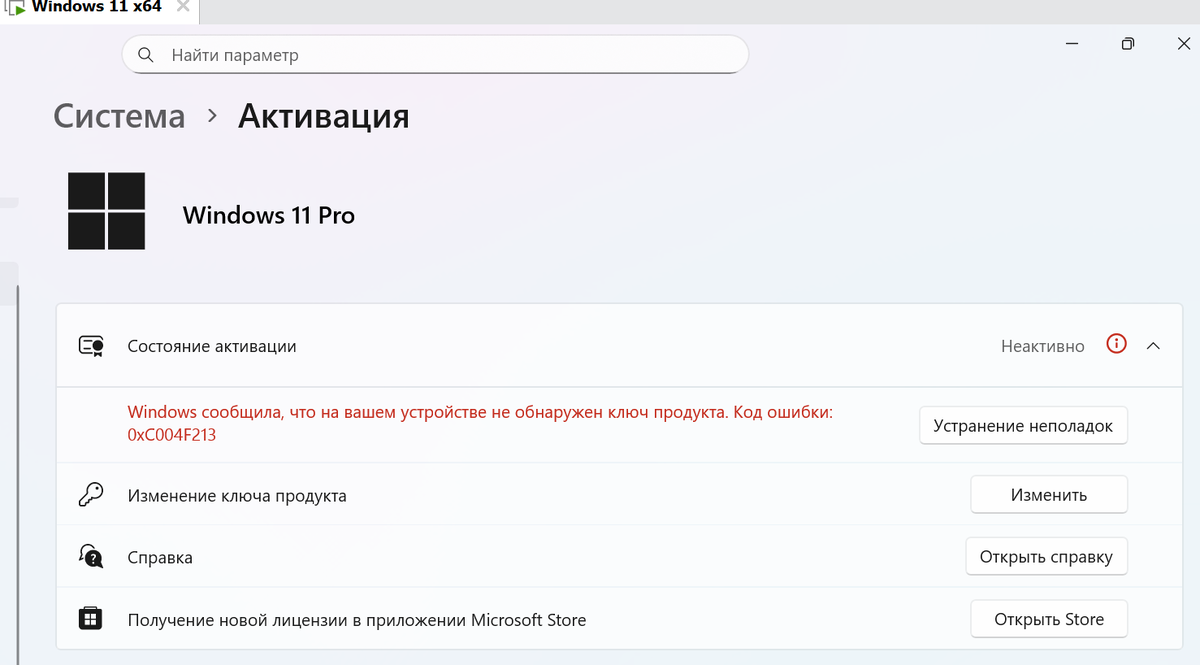The height and width of the screenshot is (665, 1200).
Task: Focus the "Найти параметр" search field
Action: coord(435,55)
